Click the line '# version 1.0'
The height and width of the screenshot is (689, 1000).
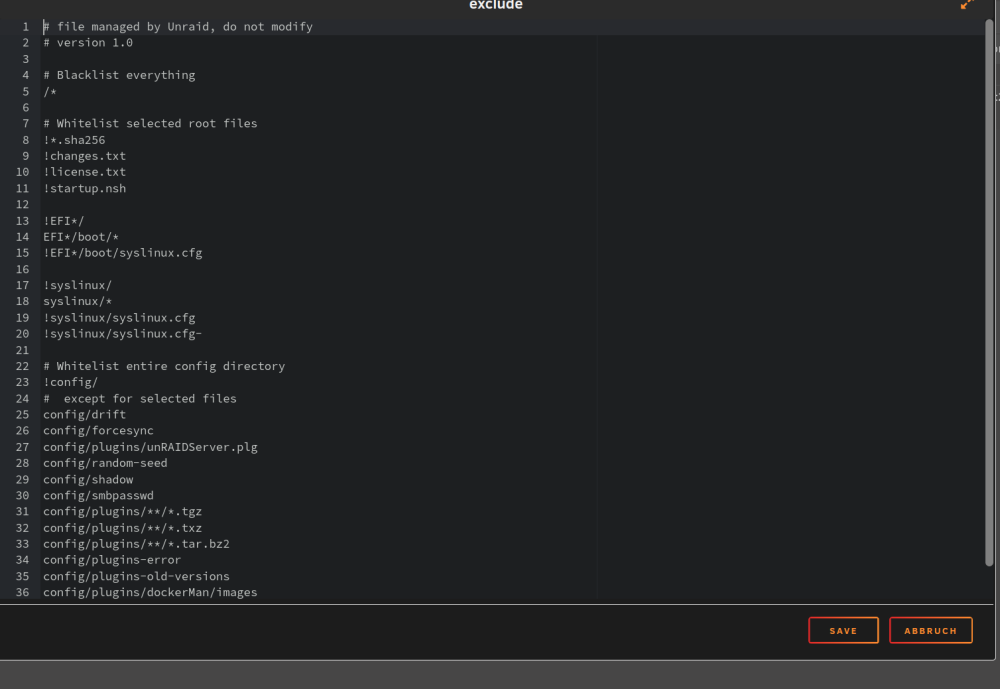coord(88,43)
